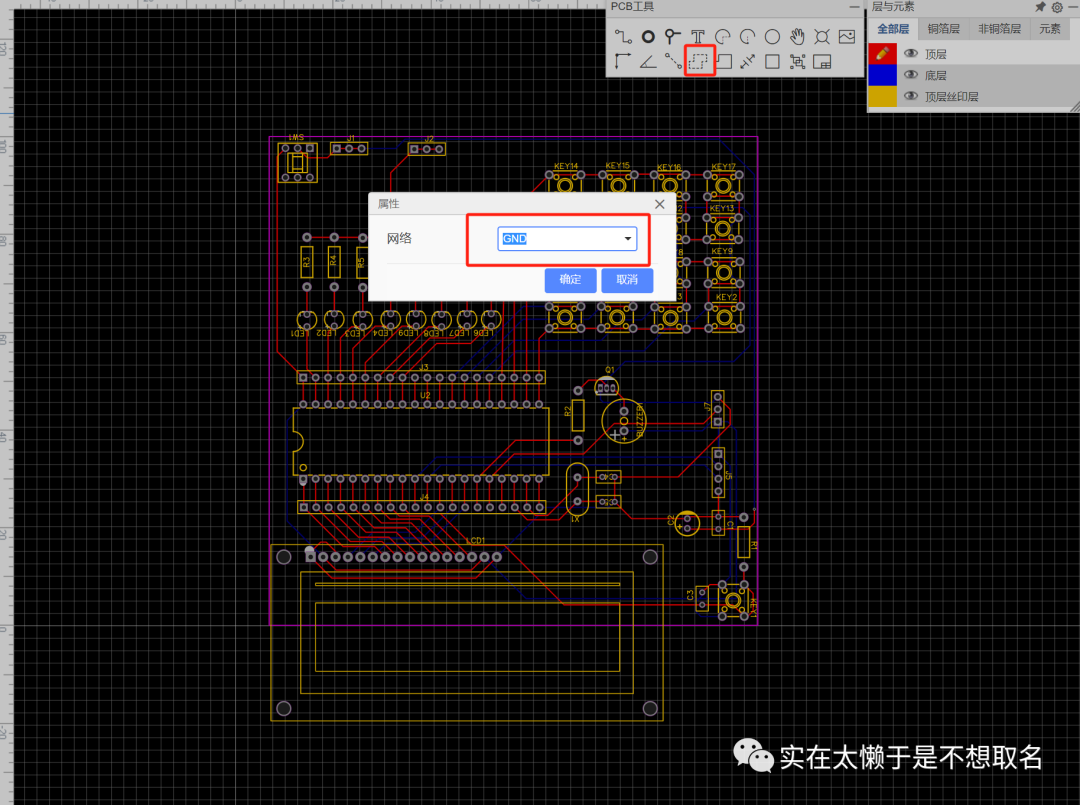This screenshot has height=805, width=1080.
Task: Select the Track routing tool
Action: tap(623, 36)
